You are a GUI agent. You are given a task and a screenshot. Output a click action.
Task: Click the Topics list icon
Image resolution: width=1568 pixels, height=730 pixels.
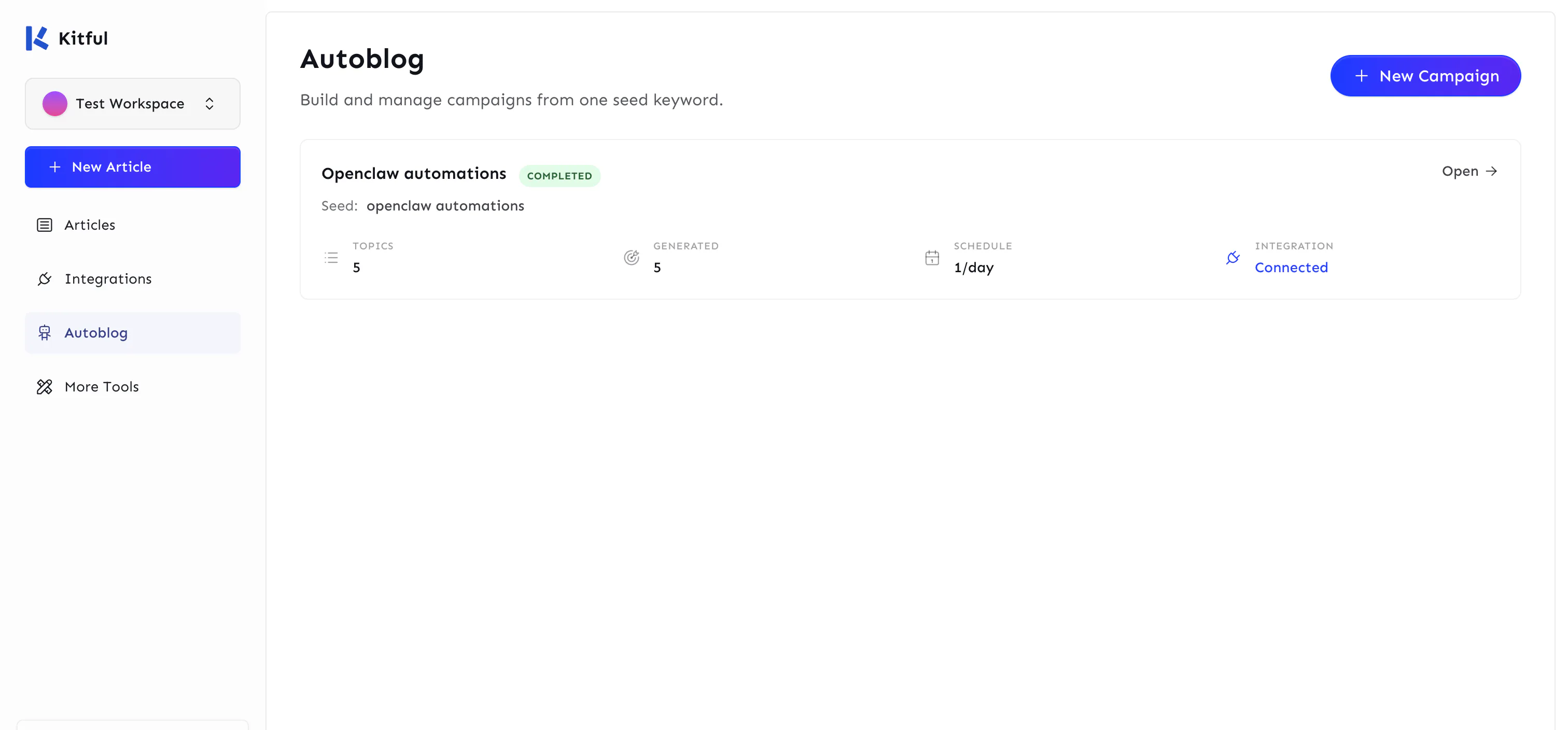pyautogui.click(x=331, y=258)
